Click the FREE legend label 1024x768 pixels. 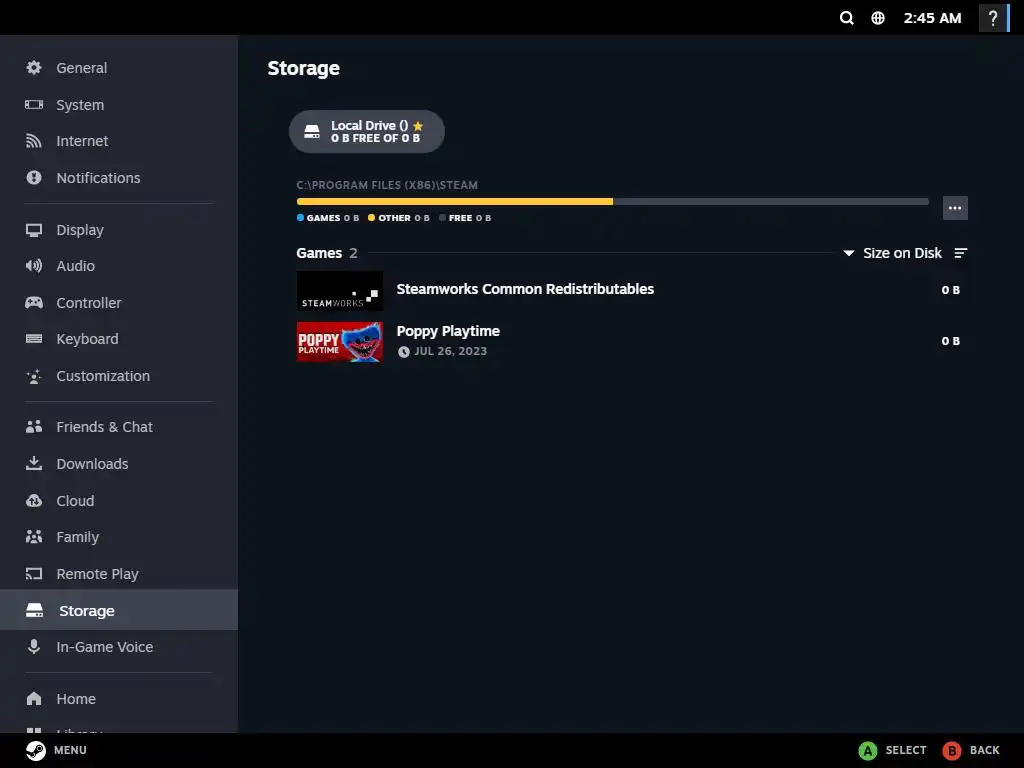(460, 218)
